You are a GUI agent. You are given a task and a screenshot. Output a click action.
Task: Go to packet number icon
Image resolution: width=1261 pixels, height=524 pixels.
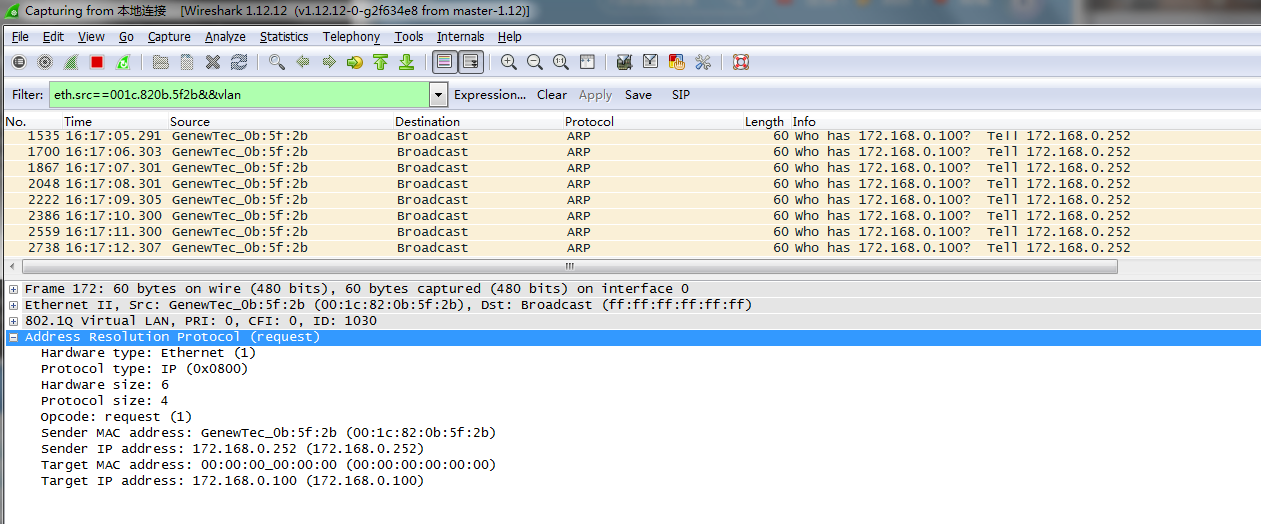pyautogui.click(x=355, y=62)
